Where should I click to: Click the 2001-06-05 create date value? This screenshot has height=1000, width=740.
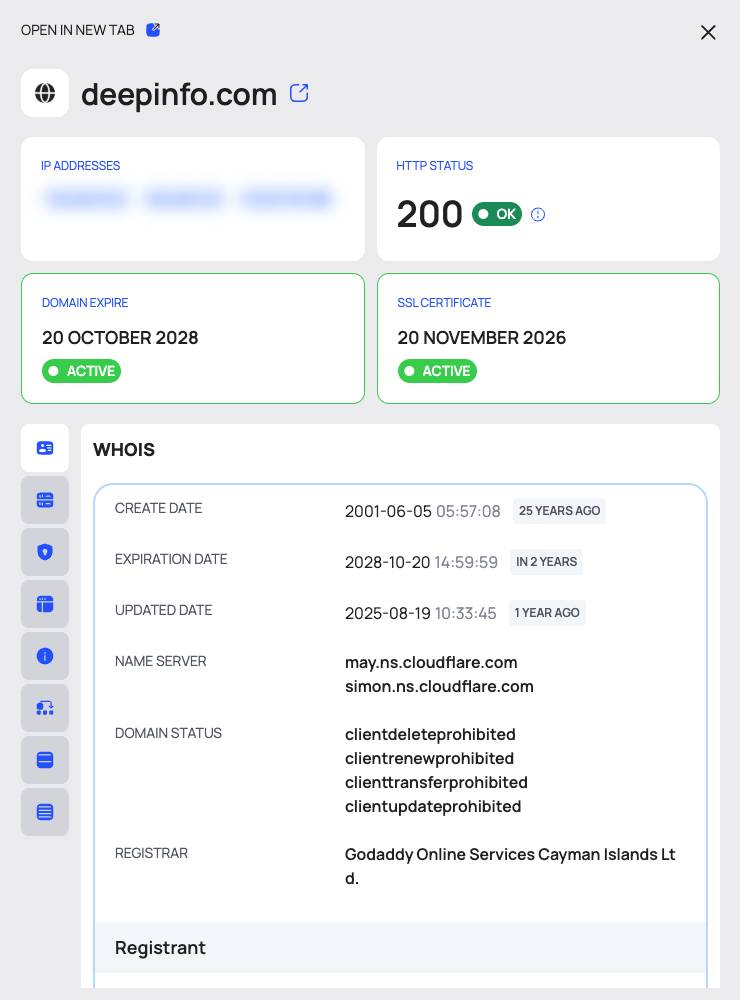click(x=422, y=511)
